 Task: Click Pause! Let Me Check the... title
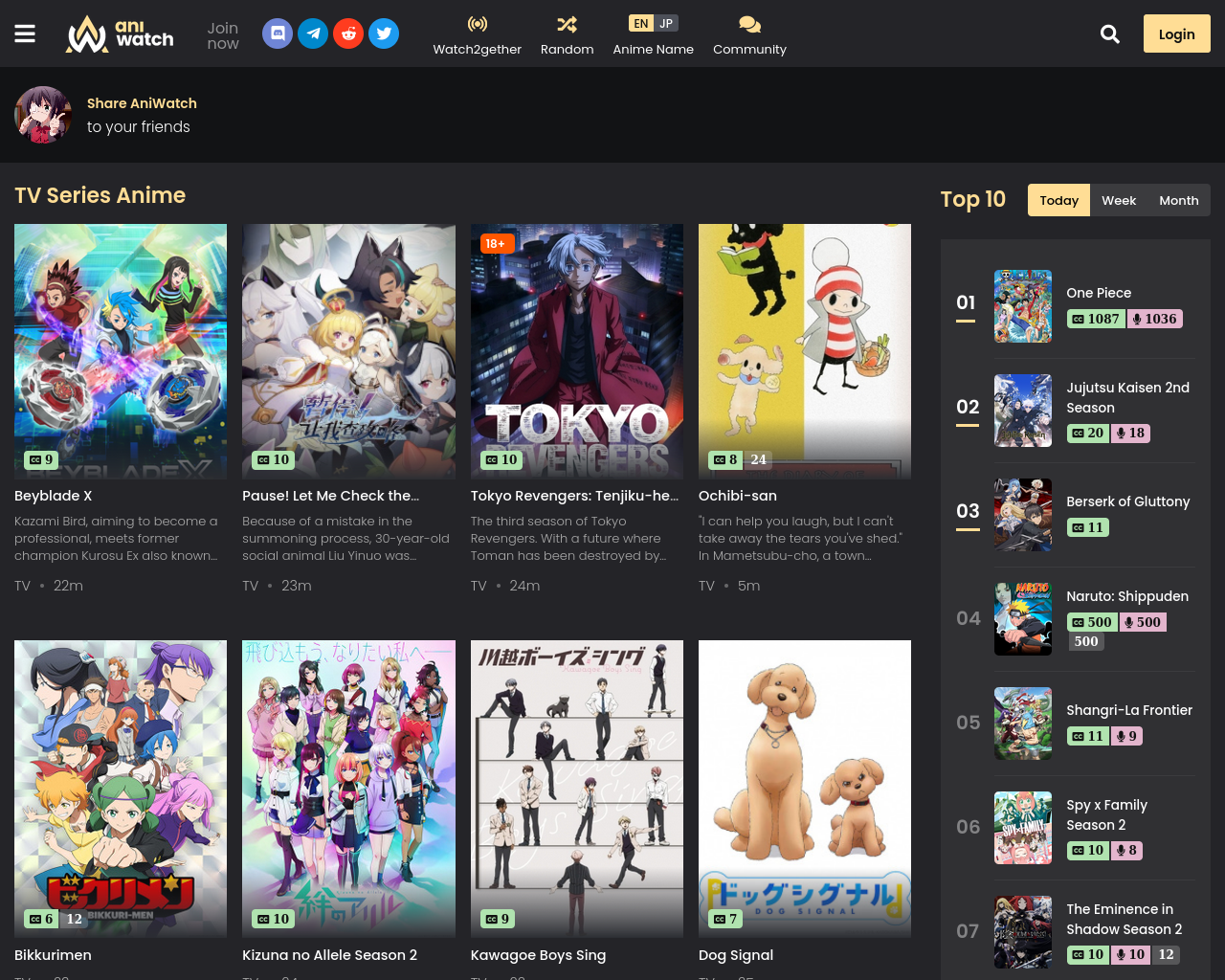pyautogui.click(x=331, y=496)
